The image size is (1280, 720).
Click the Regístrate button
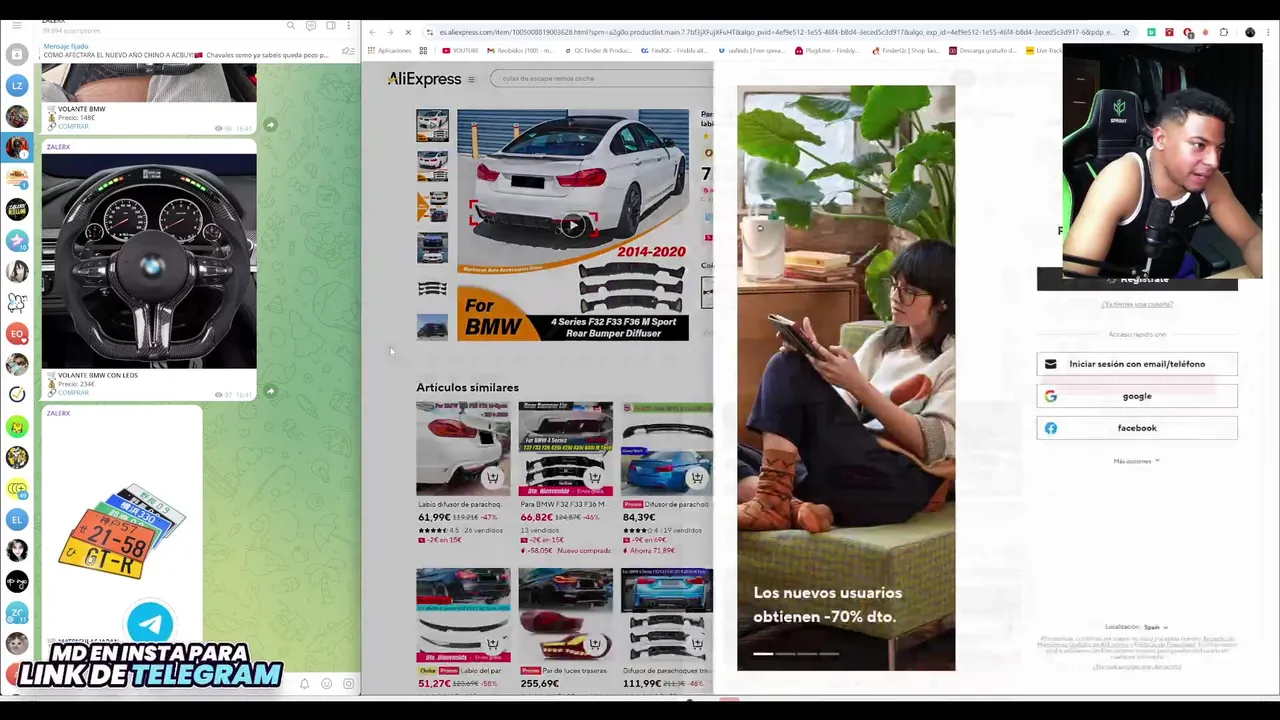[1137, 281]
